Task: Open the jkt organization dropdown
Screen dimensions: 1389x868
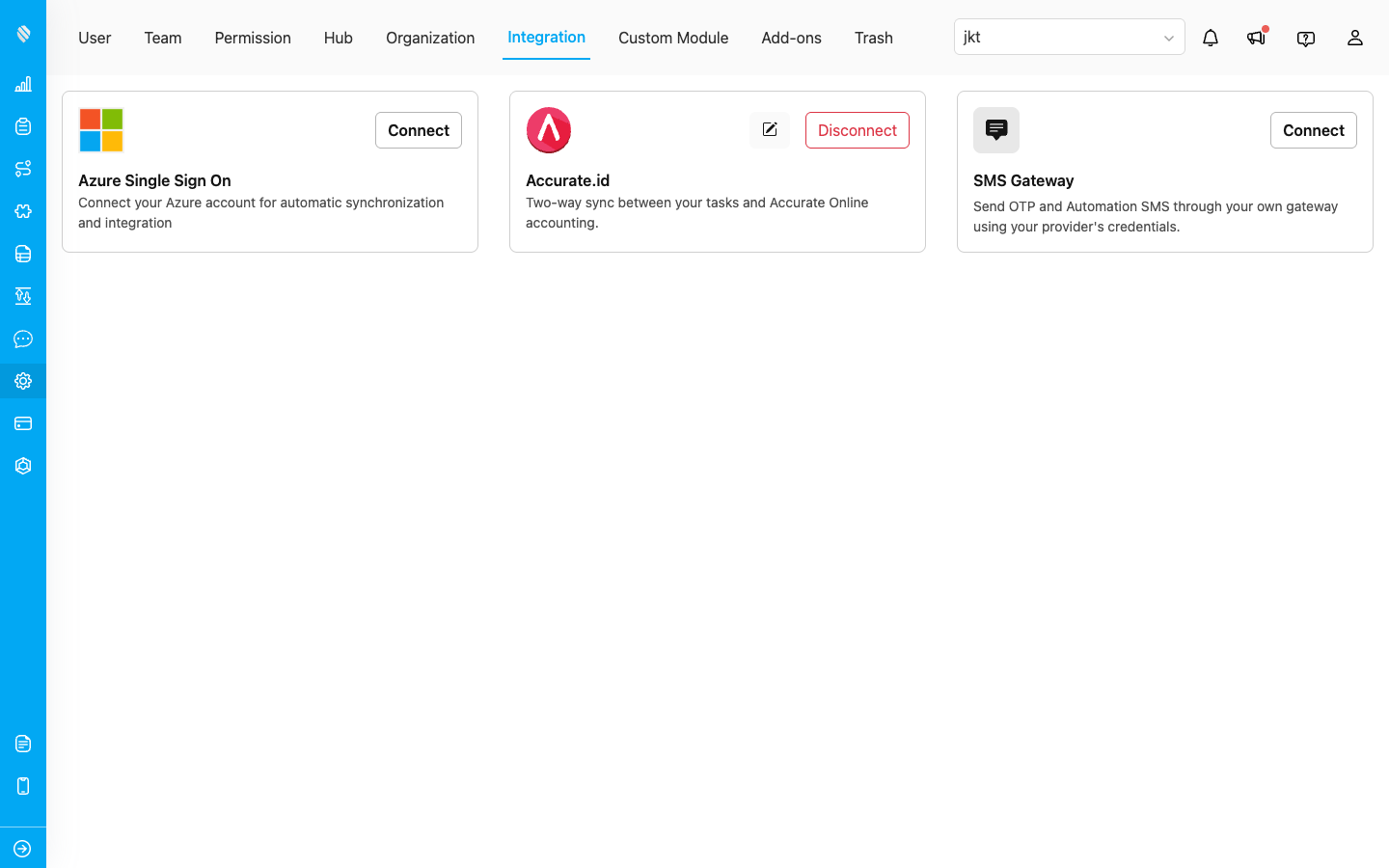Action: [1069, 37]
